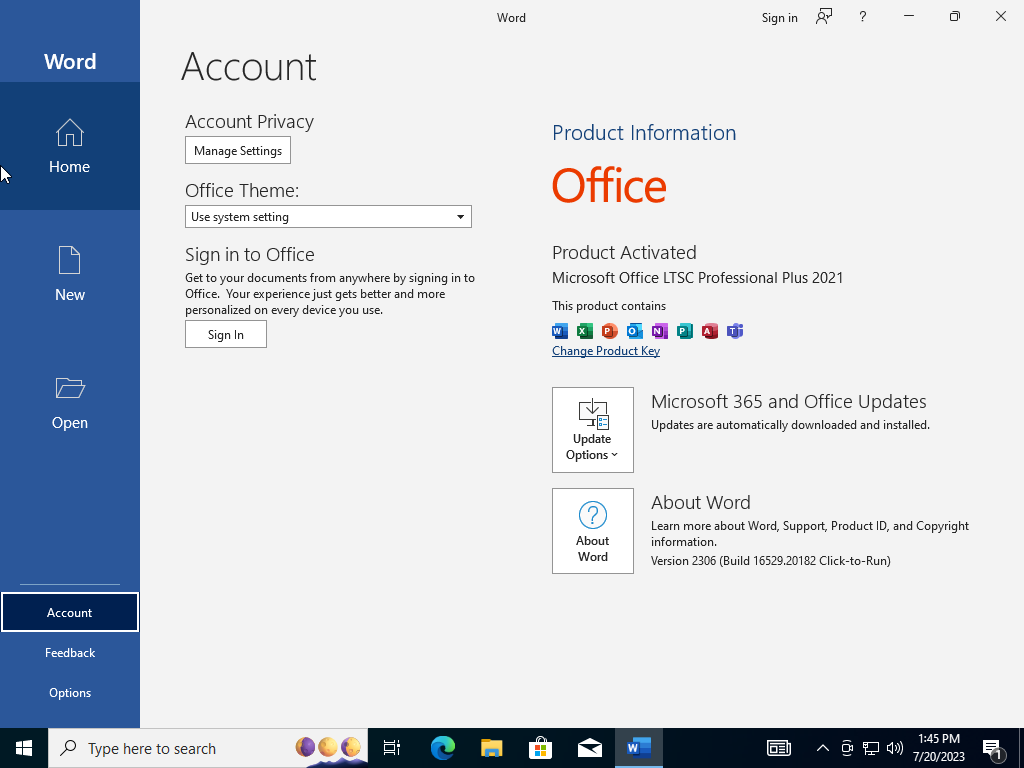Open the Windows Start menu

point(24,748)
